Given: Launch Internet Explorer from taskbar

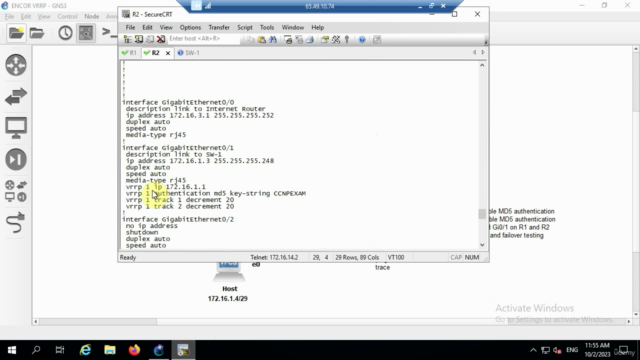Looking at the screenshot, I should coord(85,350).
